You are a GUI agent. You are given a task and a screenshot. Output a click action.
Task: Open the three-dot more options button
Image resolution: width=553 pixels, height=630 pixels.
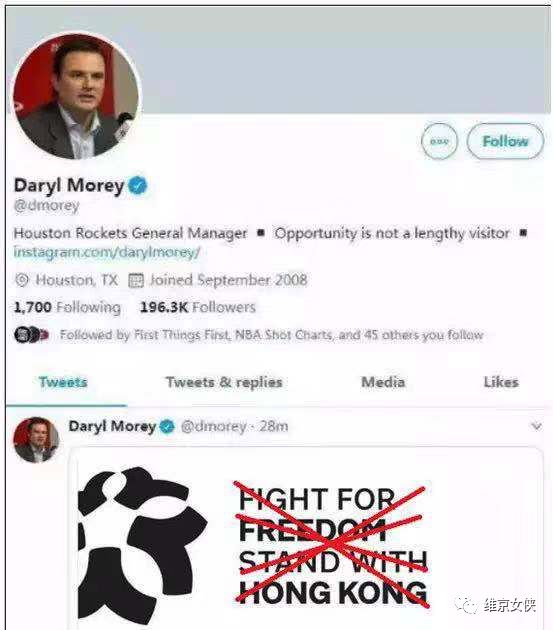(x=439, y=141)
